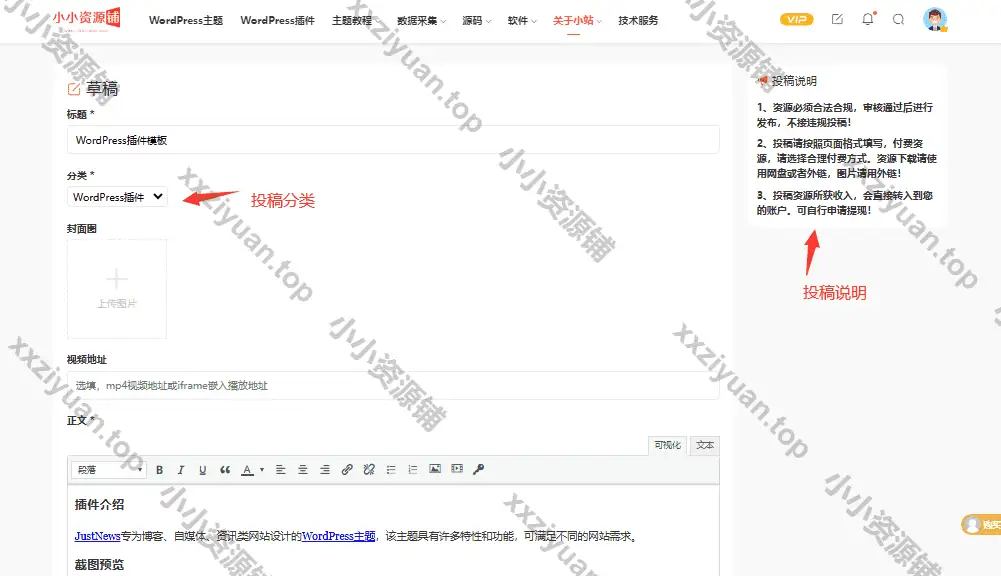The width and height of the screenshot is (1001, 576).
Task: Center align text in the editor
Action: click(x=303, y=470)
